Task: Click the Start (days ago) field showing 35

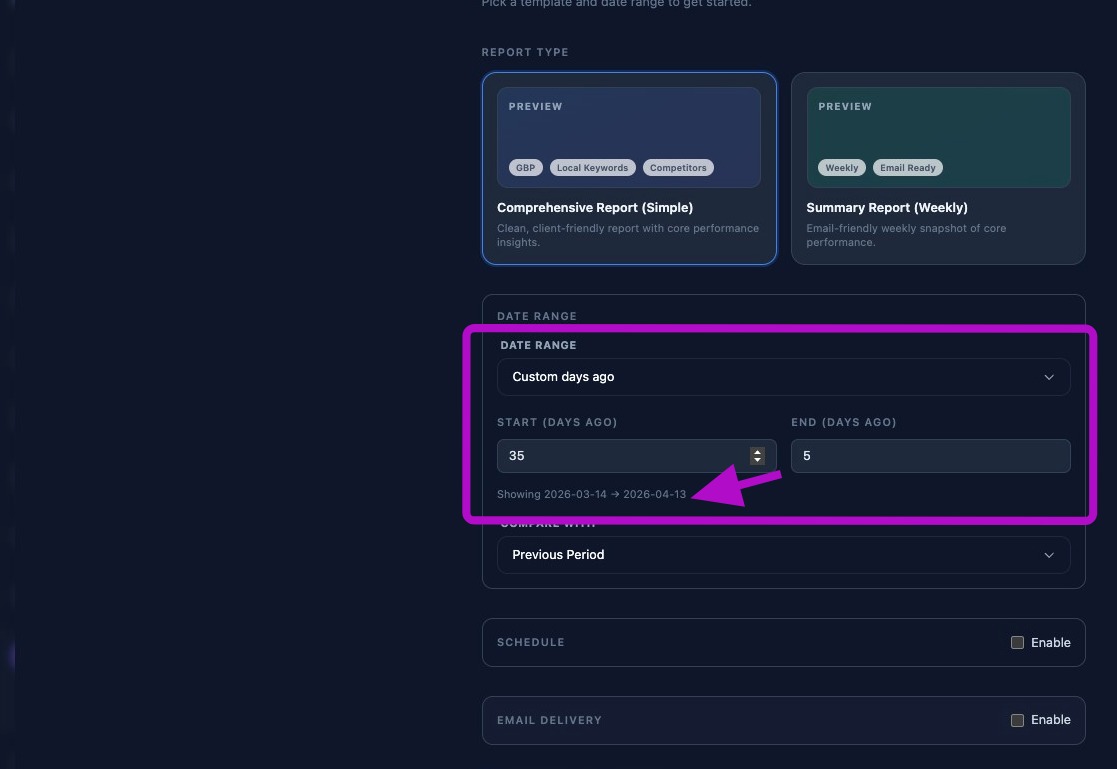Action: (636, 456)
